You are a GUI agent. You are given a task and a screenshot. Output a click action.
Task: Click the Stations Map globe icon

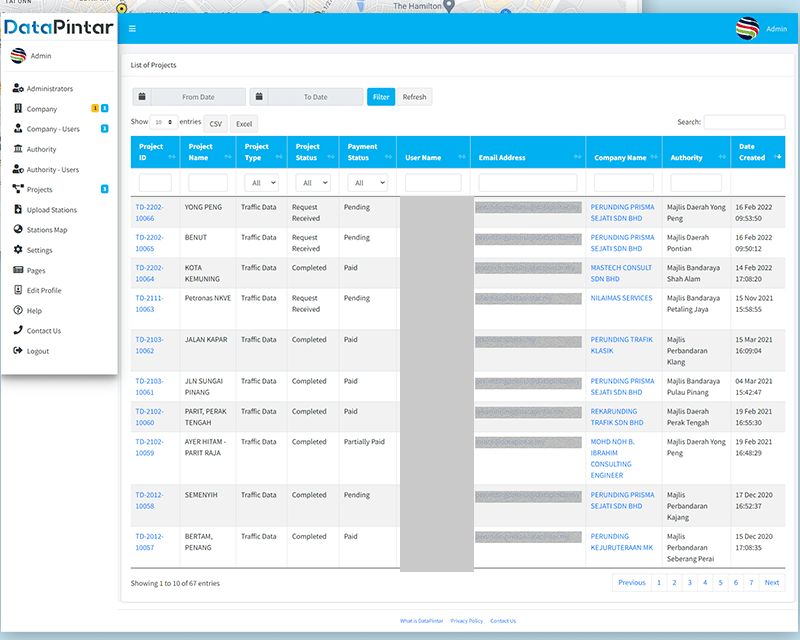point(18,230)
